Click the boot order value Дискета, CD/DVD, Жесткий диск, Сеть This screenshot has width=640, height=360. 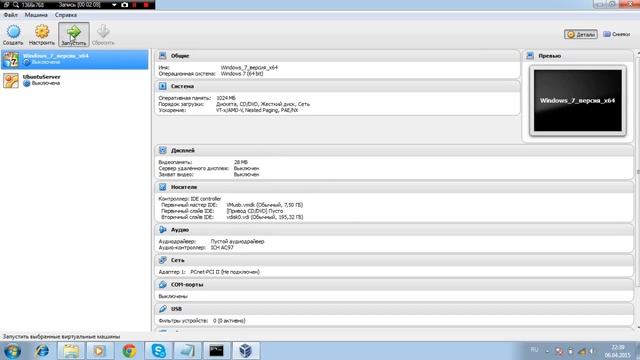pos(263,104)
